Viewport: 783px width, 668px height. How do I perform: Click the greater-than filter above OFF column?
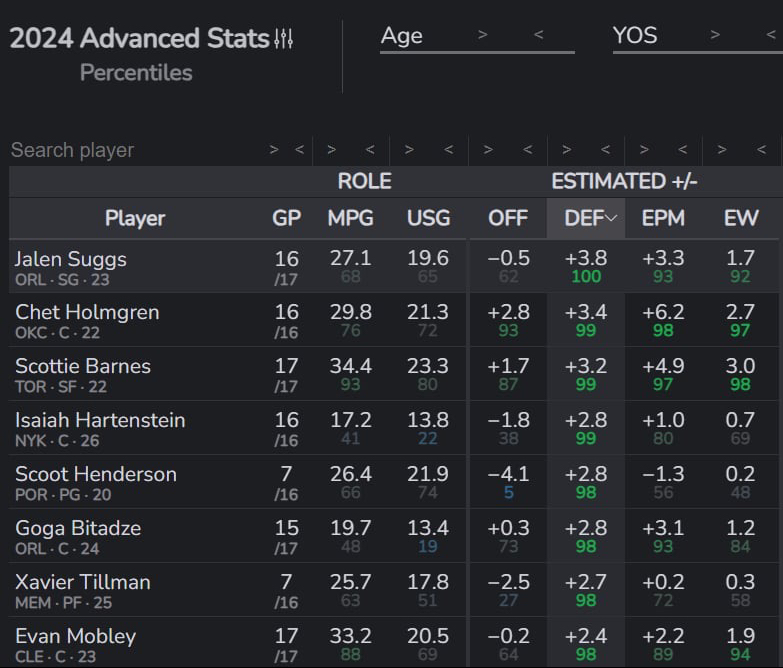pos(488,150)
